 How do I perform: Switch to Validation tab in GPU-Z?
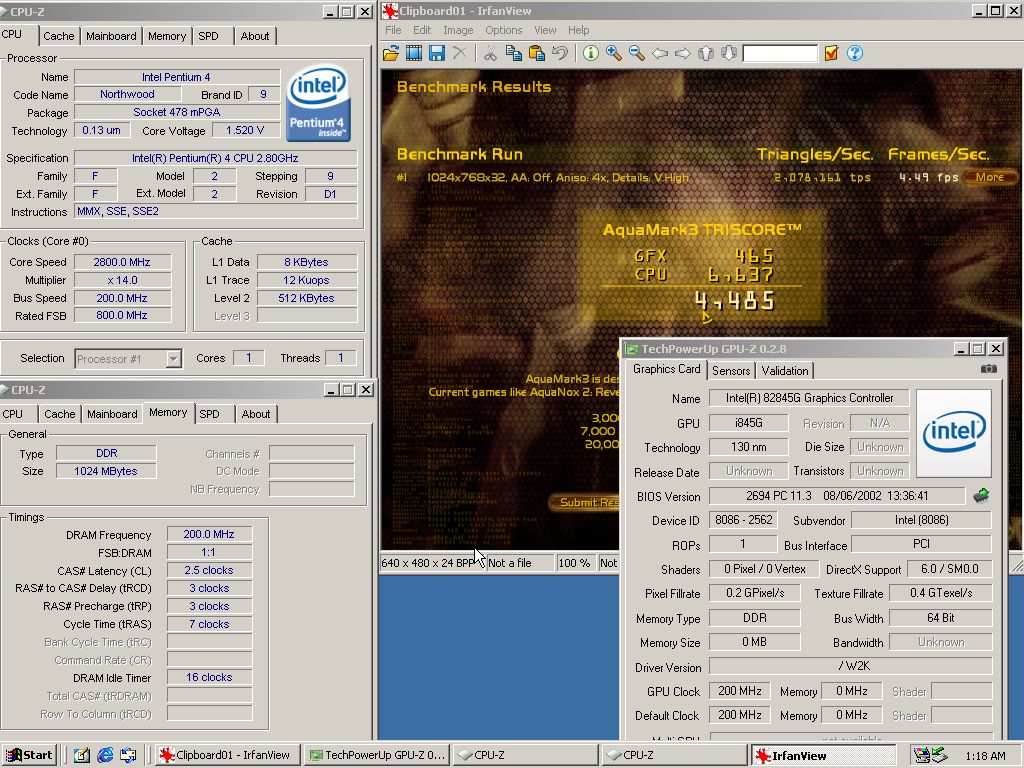[784, 371]
